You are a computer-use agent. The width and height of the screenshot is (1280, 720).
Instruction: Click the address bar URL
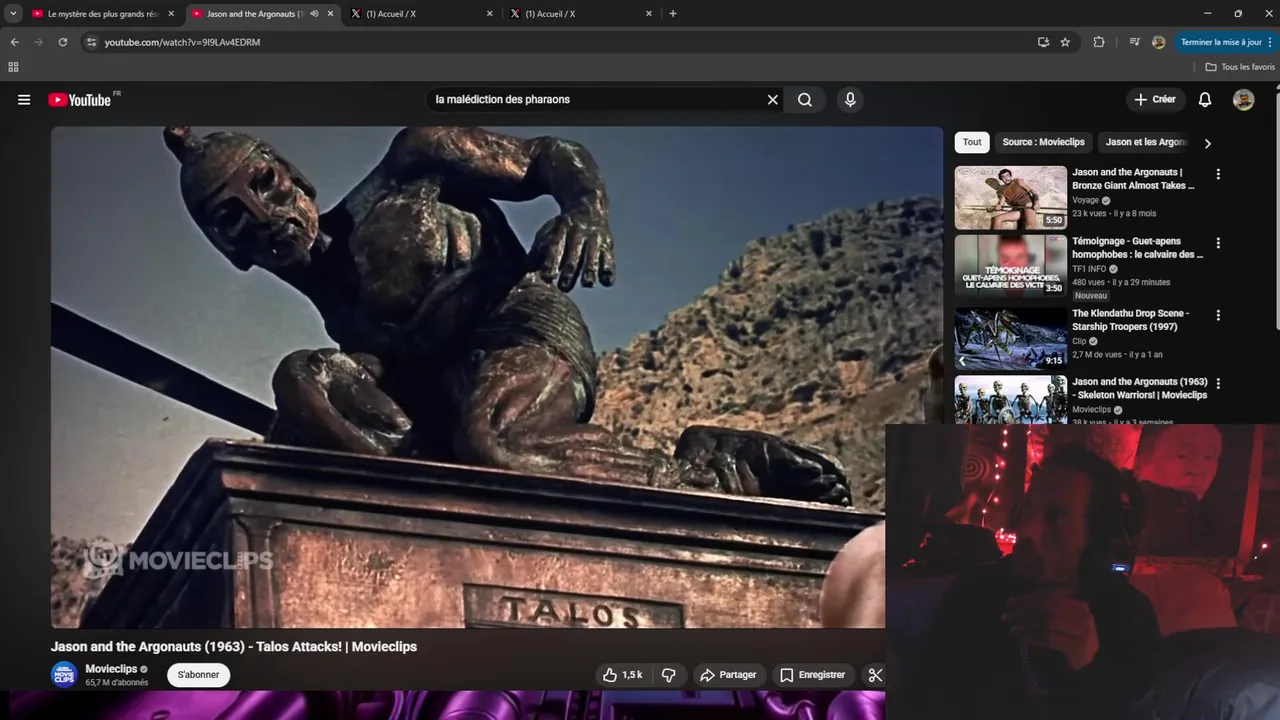tap(182, 42)
